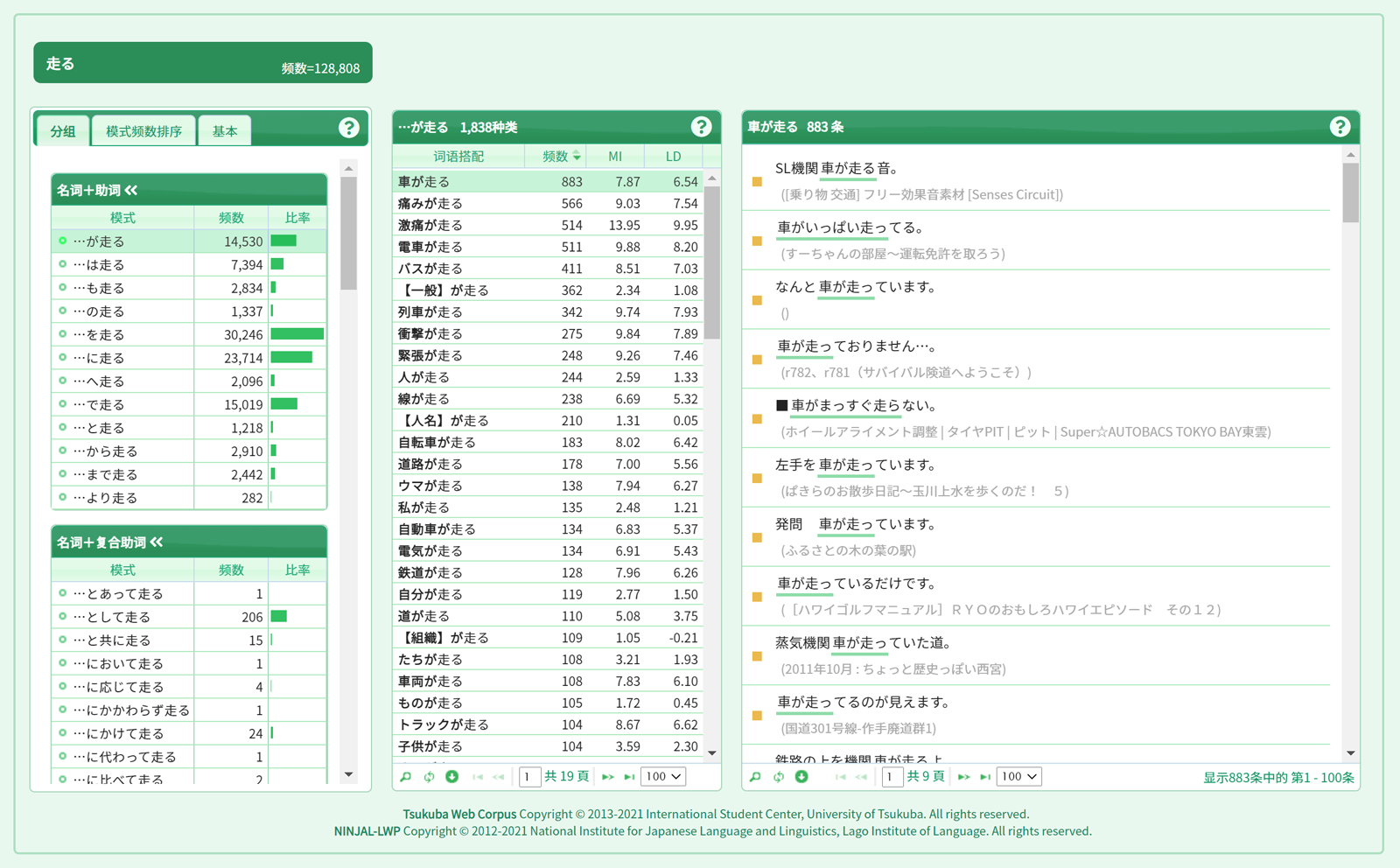Click the pattern panel vertical scrollbar
The image size is (1400, 868).
[x=348, y=472]
